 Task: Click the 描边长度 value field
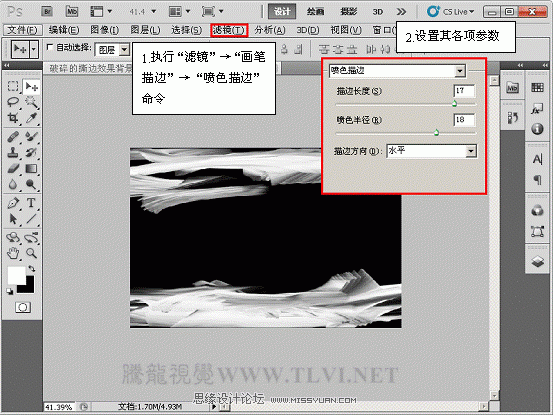pos(464,91)
